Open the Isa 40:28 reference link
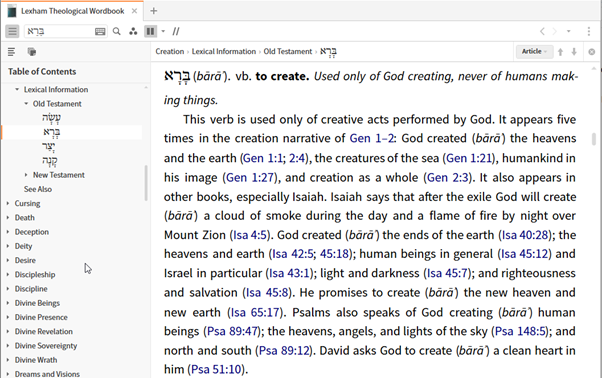Image resolution: width=602 pixels, height=378 pixels. pyautogui.click(x=524, y=235)
